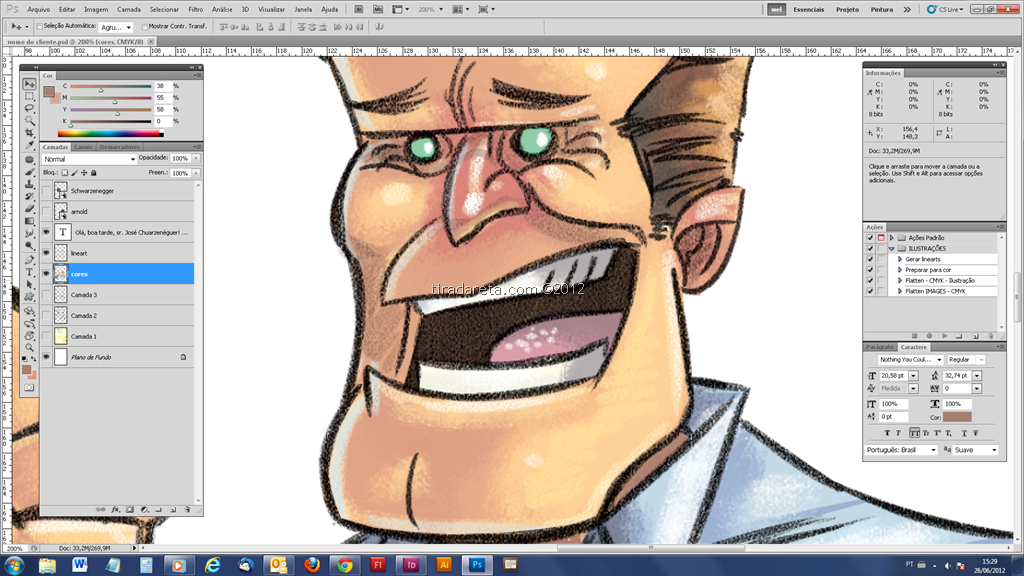The image size is (1024, 576).
Task: Select the Zoom tool in the toolbox
Action: [x=29, y=347]
